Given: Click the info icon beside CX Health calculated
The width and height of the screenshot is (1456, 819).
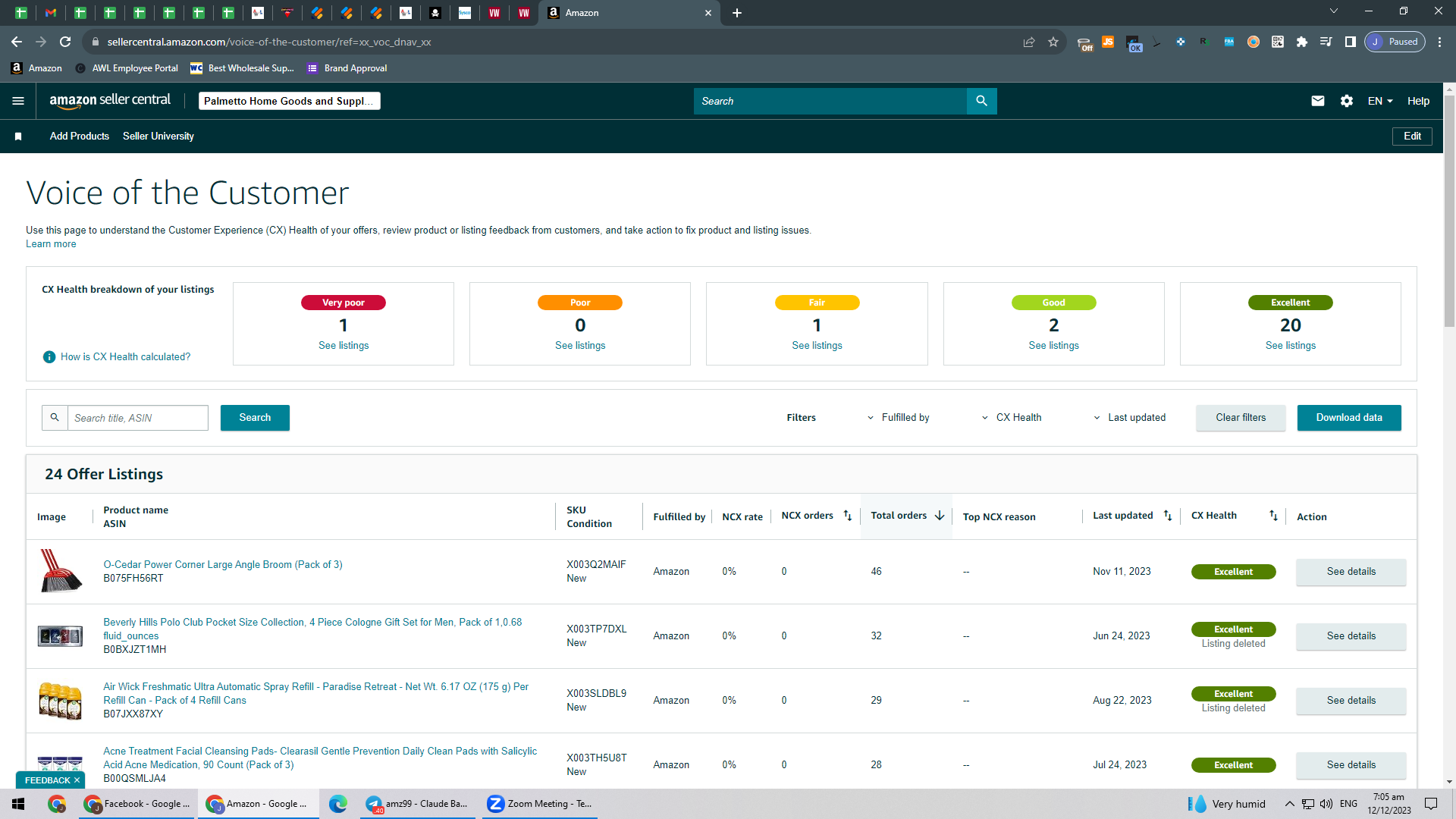Looking at the screenshot, I should (x=49, y=357).
